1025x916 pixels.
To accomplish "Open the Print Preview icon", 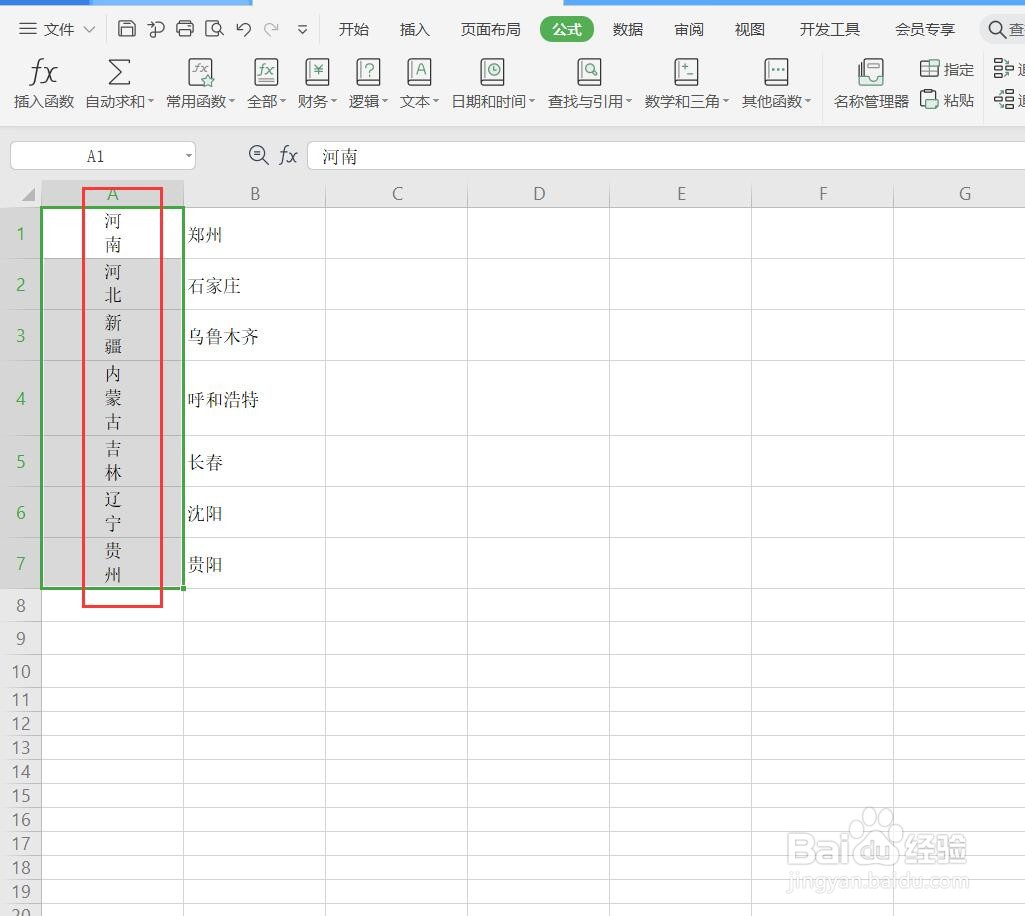I will click(214, 29).
